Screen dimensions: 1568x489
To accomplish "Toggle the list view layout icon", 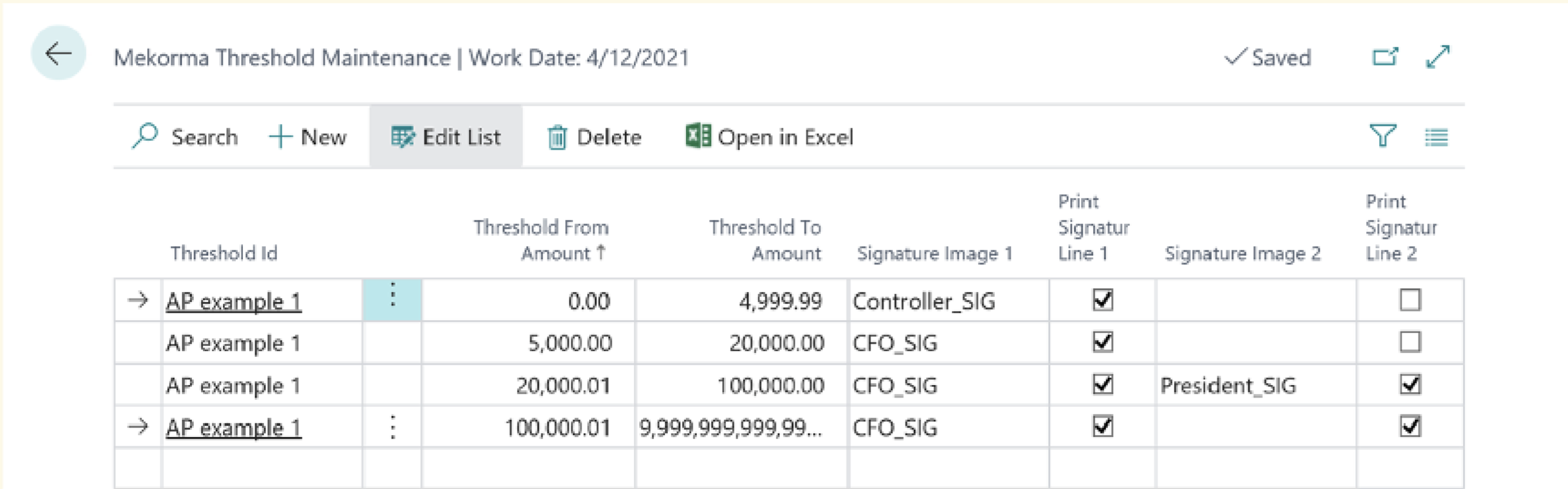I will pyautogui.click(x=1436, y=137).
